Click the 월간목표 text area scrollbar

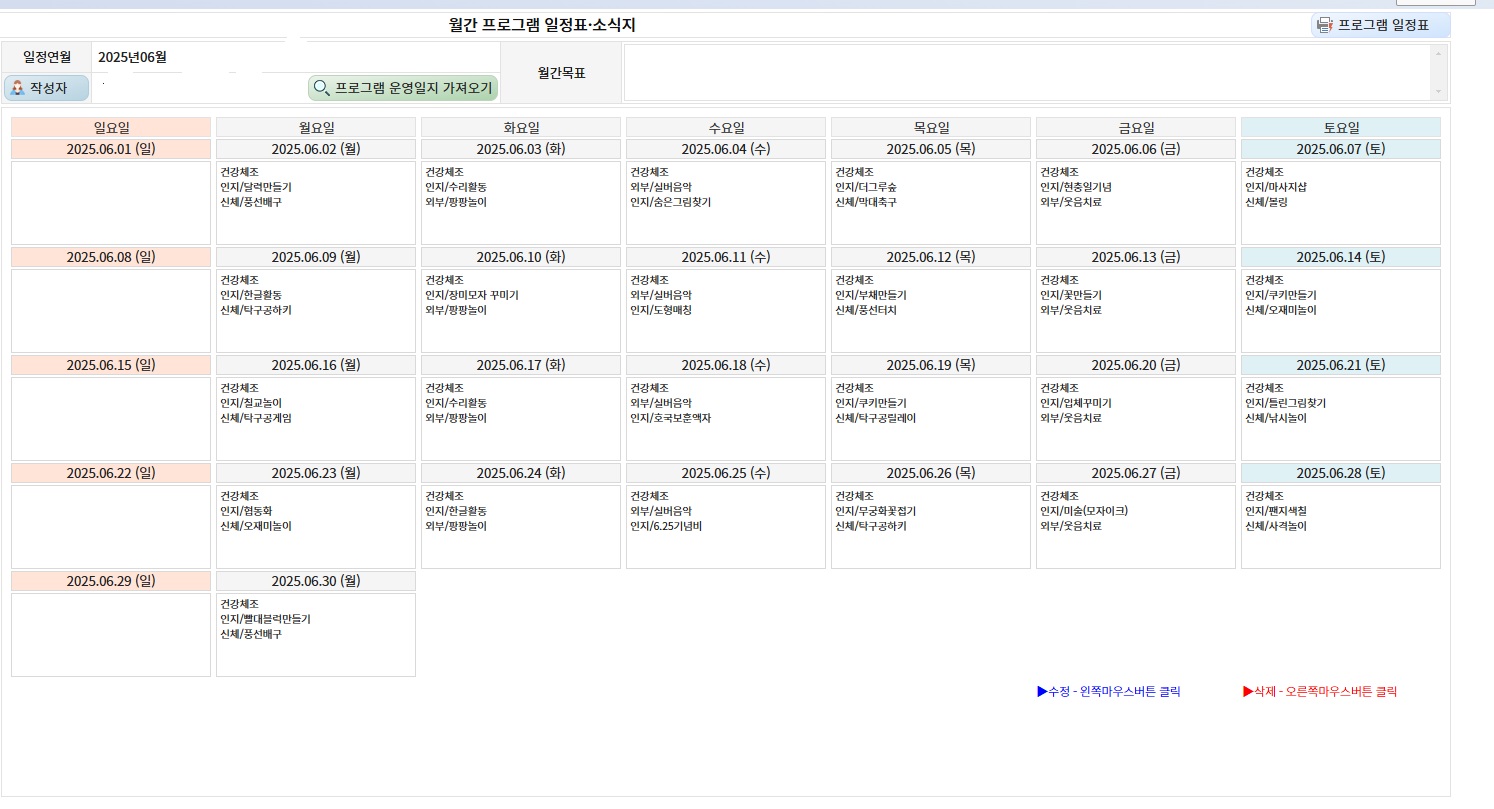pyautogui.click(x=1439, y=72)
